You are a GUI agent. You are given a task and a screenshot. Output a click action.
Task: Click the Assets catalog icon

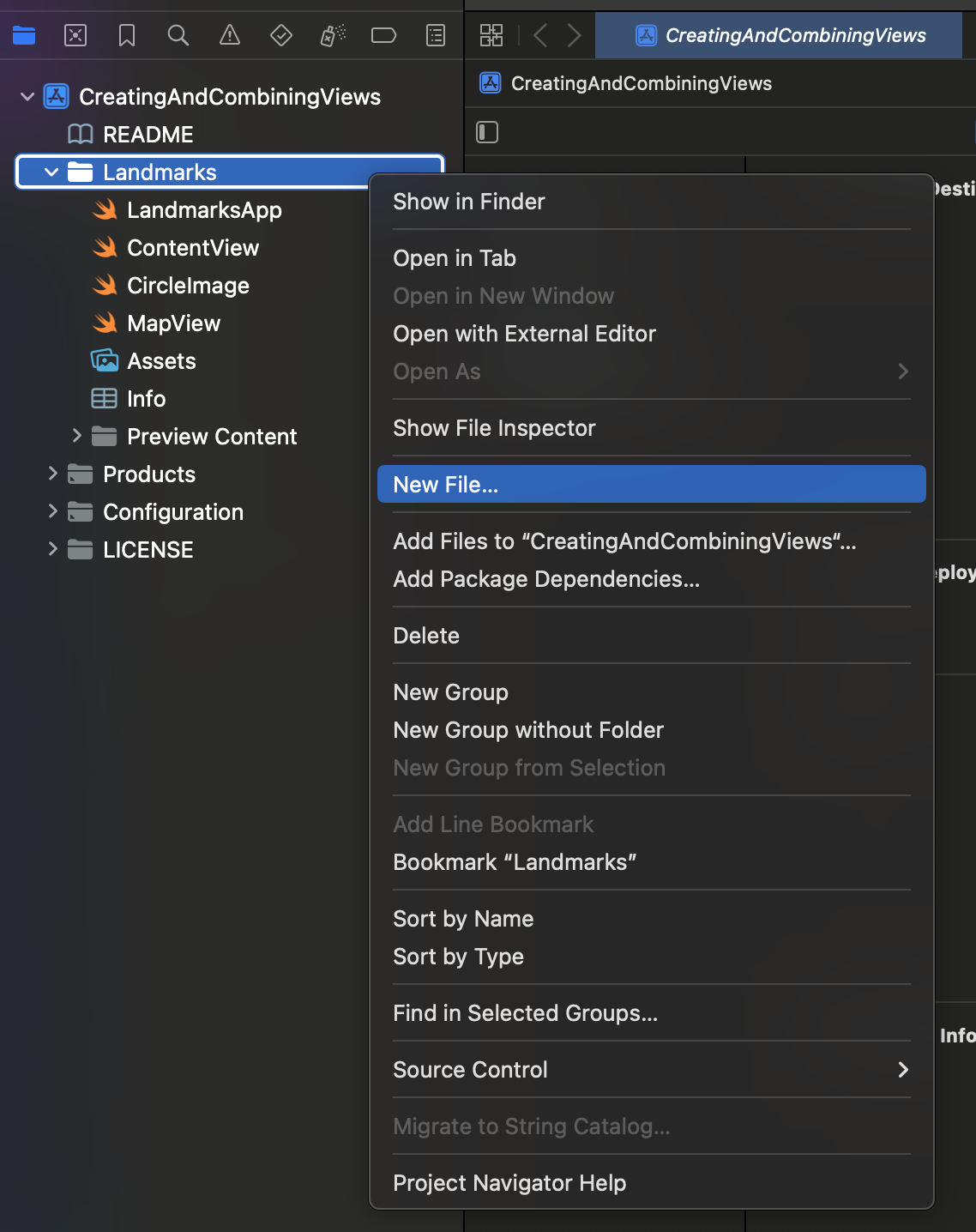105,360
